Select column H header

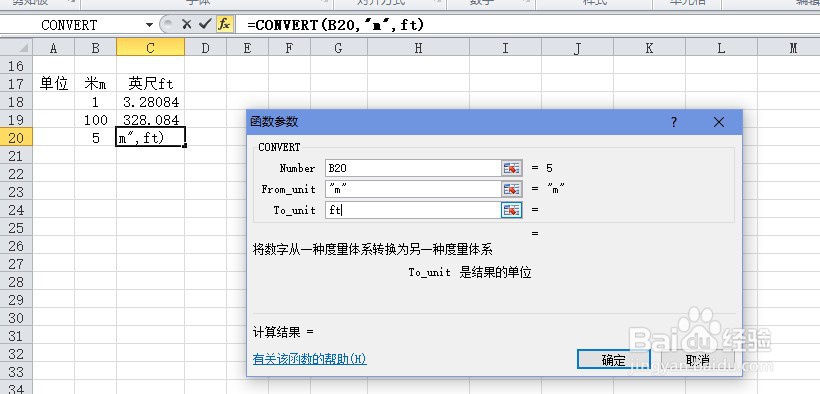click(x=418, y=48)
